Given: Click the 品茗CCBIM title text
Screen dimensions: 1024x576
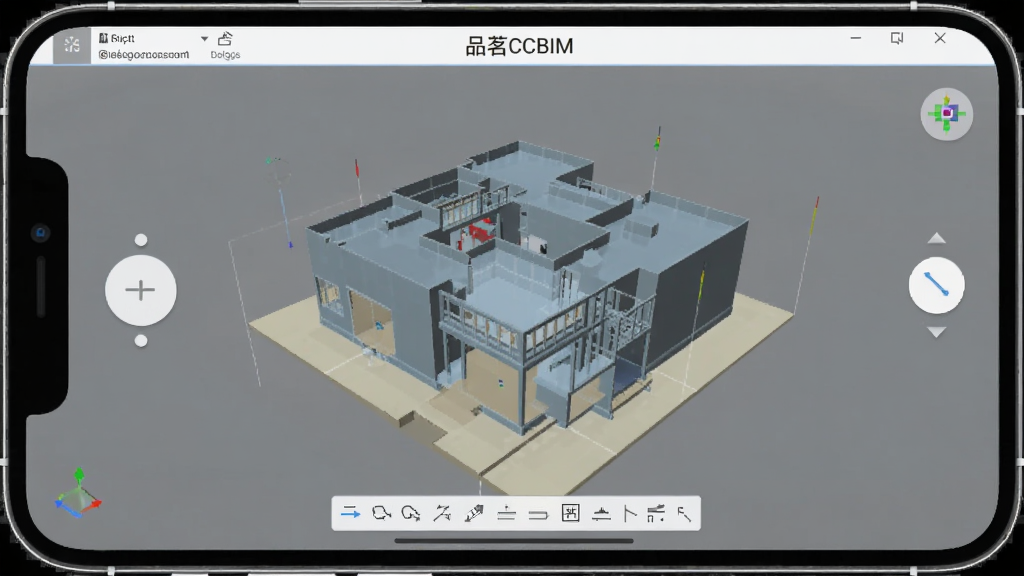Looking at the screenshot, I should (519, 46).
